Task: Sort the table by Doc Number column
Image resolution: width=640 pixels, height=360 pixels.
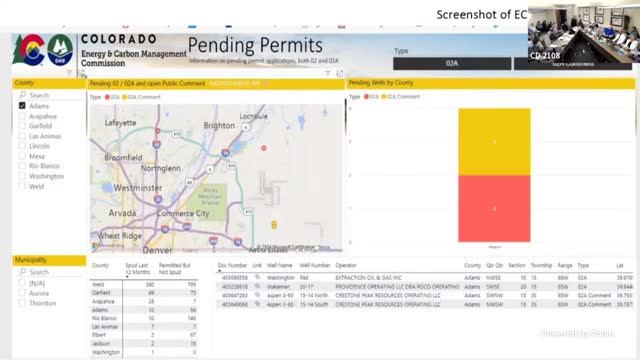Action: 232,265
